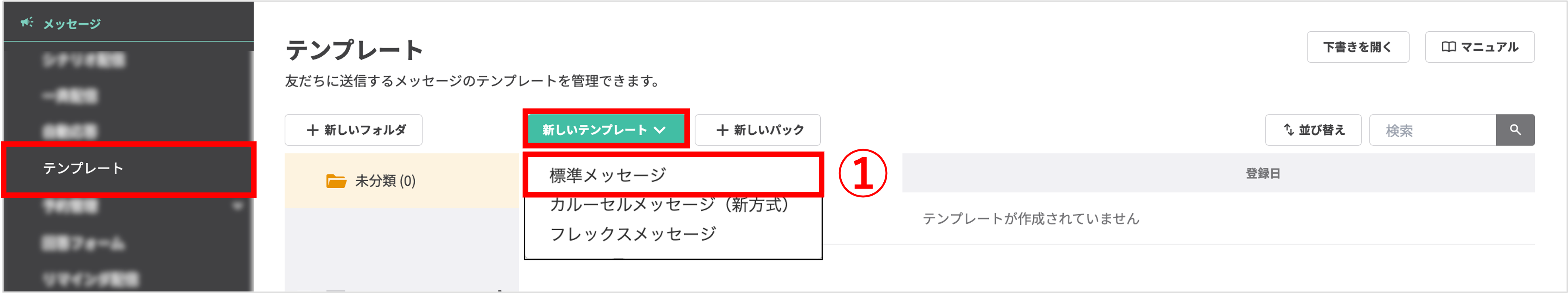1568x294 pixels.
Task: Click the plus icon on 新しいフォルダ button
Action: click(312, 130)
